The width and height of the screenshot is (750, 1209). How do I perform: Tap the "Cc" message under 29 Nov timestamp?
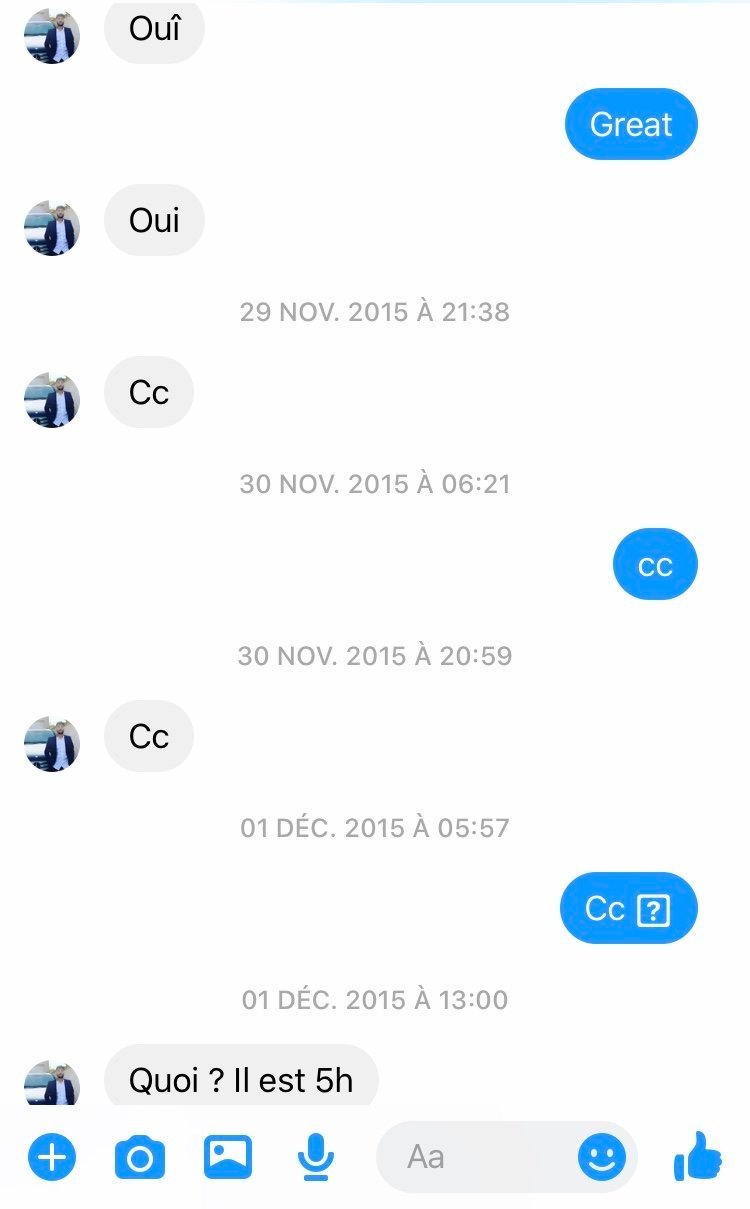coord(149,392)
